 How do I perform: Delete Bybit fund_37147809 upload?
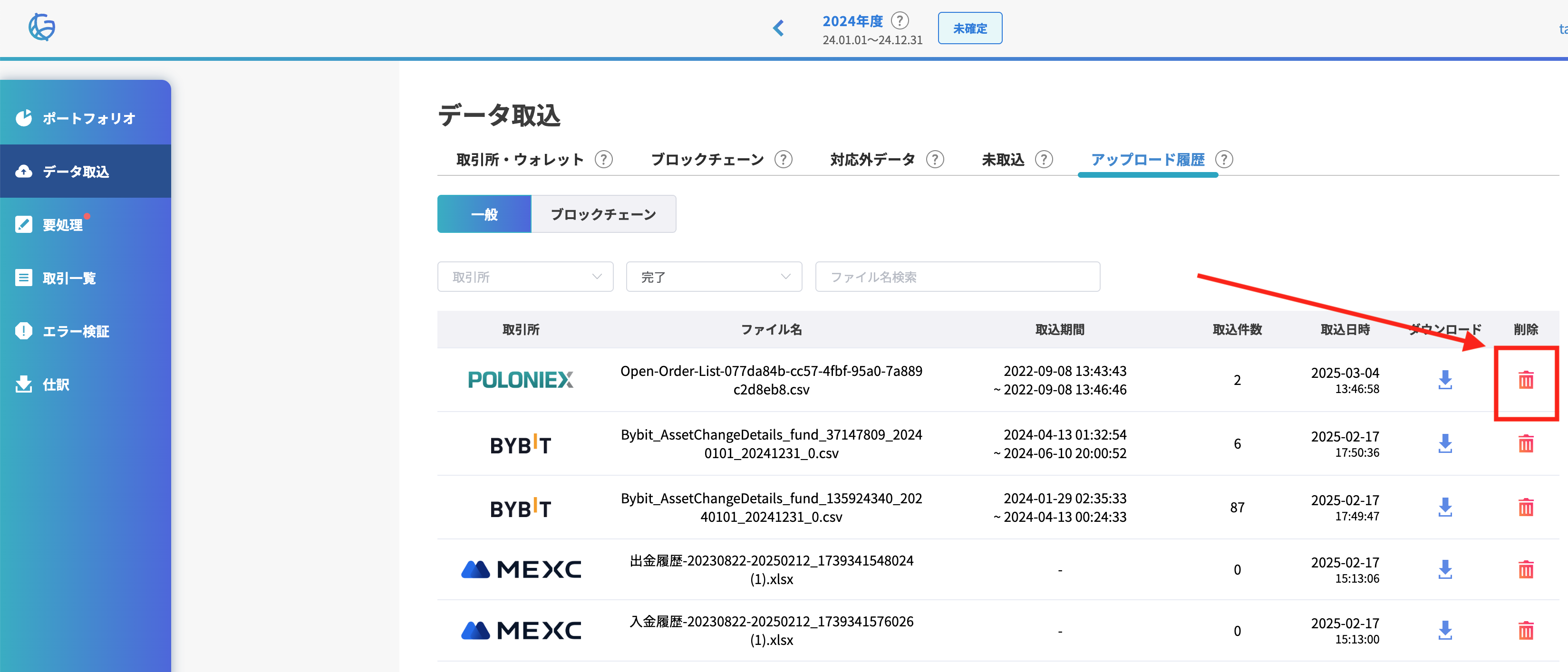click(x=1525, y=444)
